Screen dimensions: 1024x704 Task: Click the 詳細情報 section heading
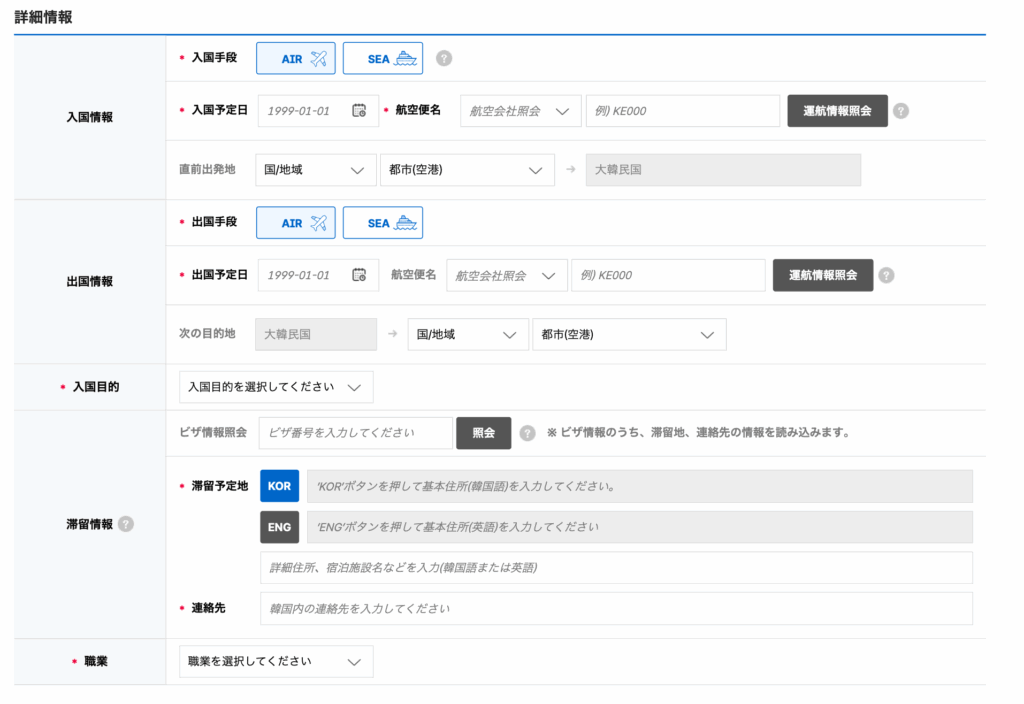point(43,17)
